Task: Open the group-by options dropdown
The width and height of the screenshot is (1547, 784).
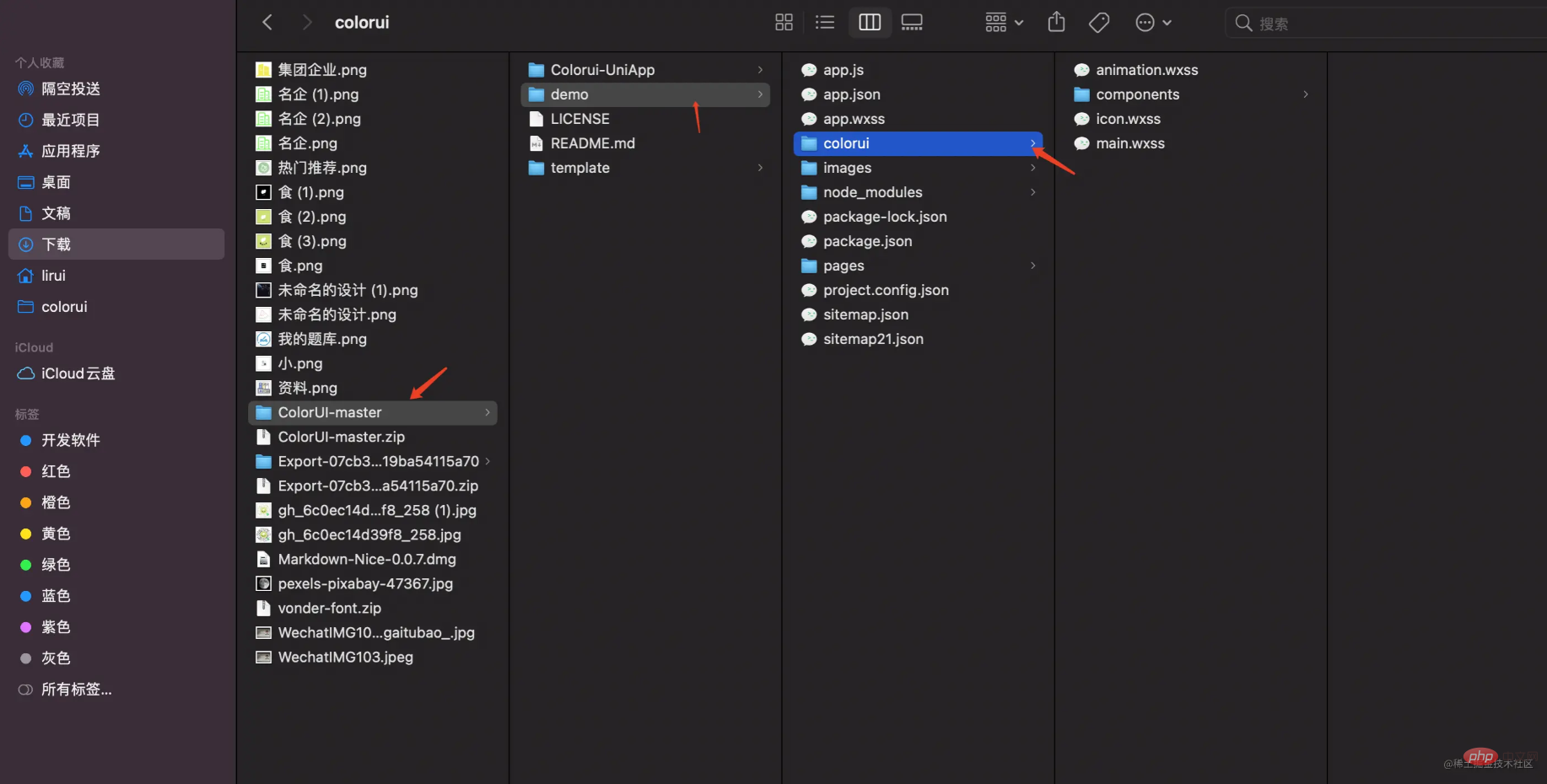Action: point(1004,23)
